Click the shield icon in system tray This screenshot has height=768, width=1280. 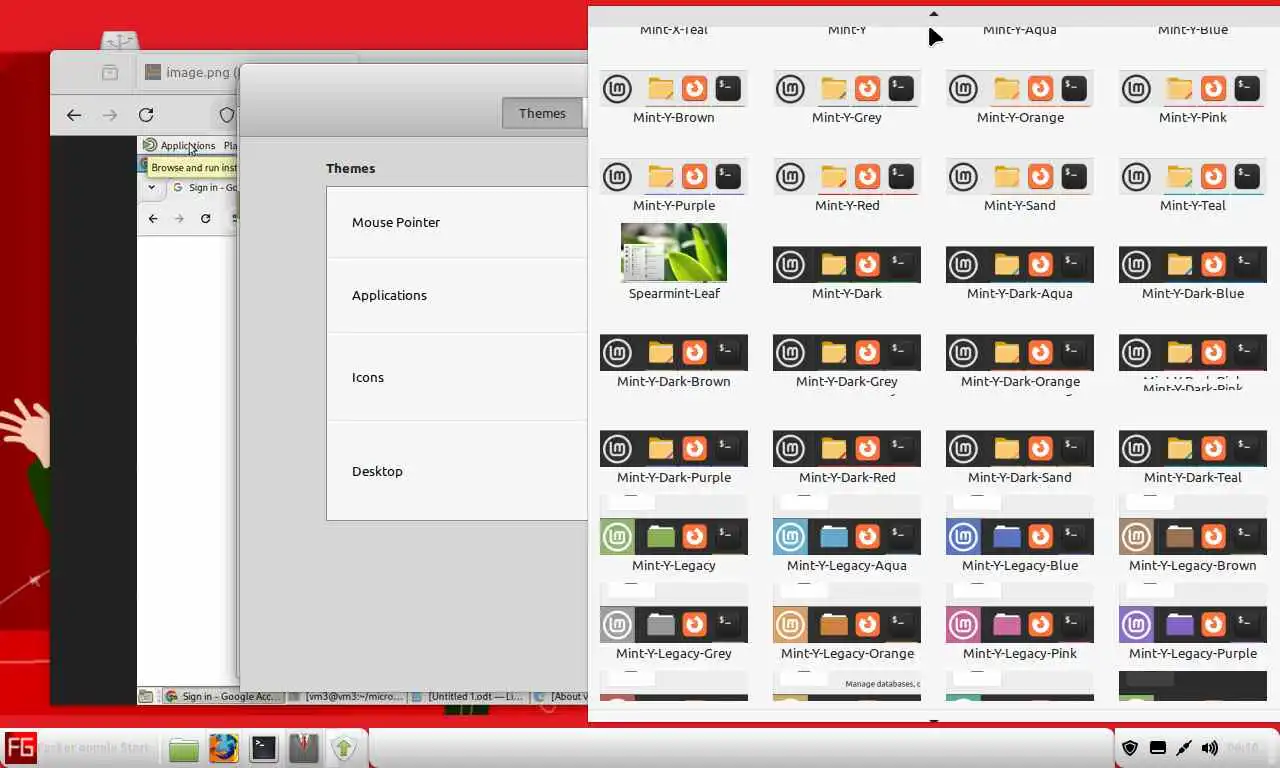[x=1131, y=748]
